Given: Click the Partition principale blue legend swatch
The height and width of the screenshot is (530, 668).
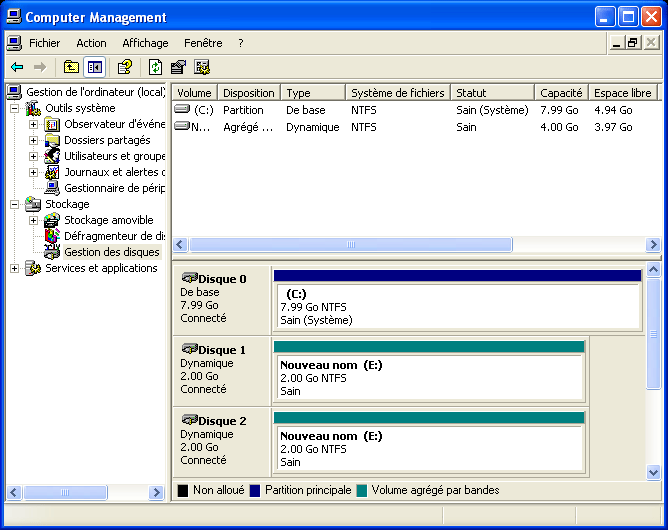Looking at the screenshot, I should pyautogui.click(x=255, y=490).
